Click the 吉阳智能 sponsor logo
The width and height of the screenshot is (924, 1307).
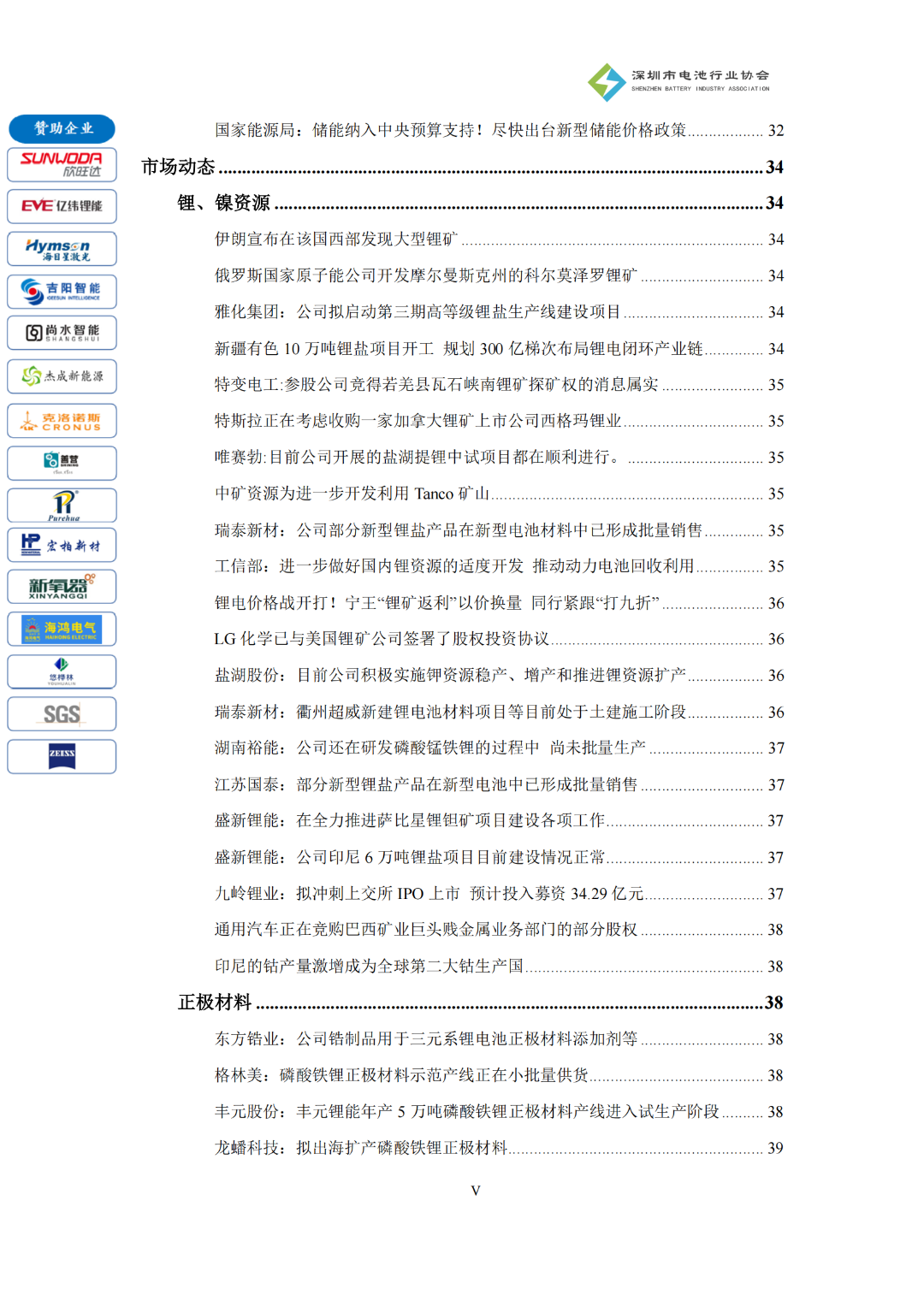pos(62,291)
